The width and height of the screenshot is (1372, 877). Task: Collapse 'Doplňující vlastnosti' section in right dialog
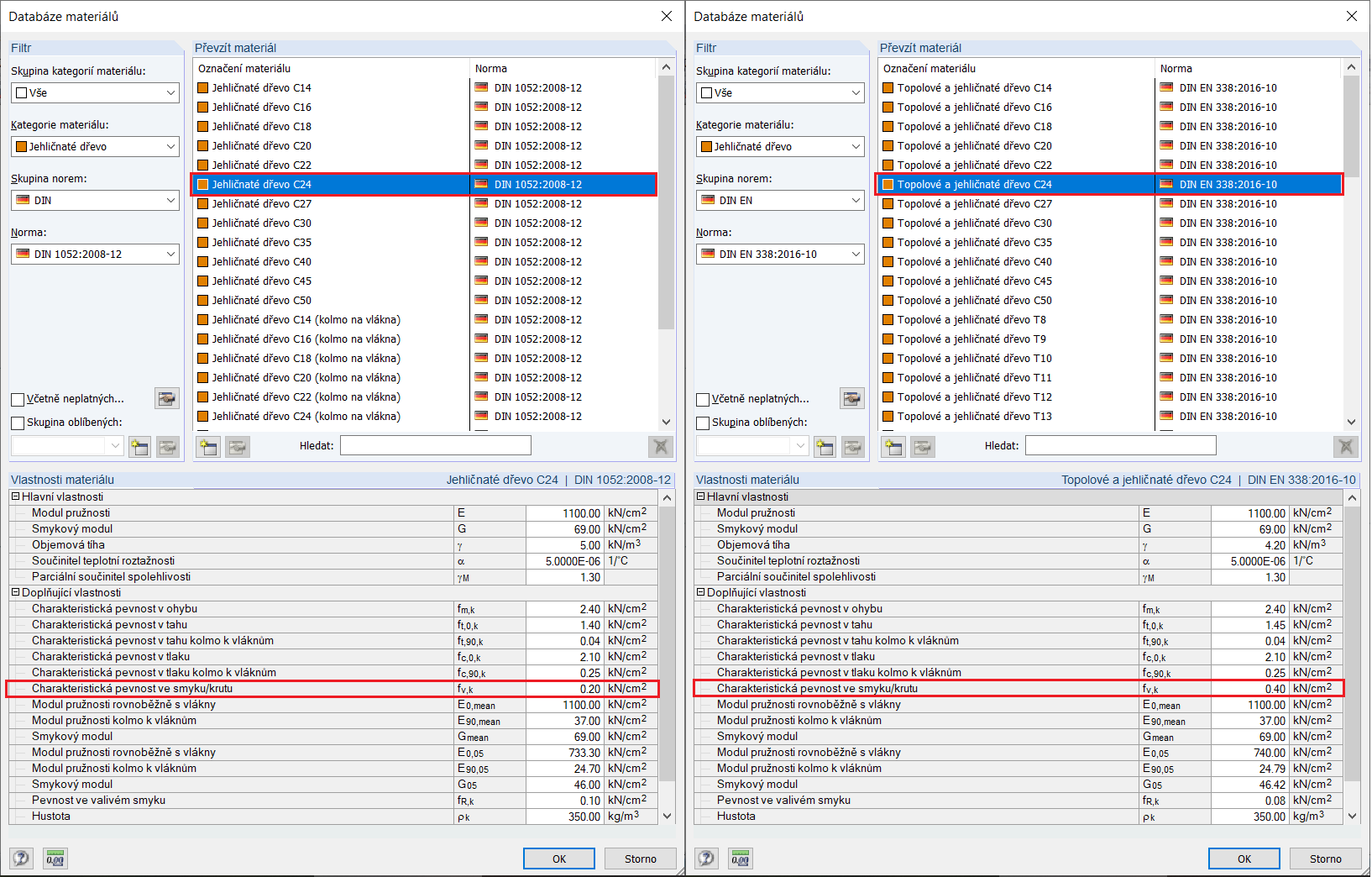[x=701, y=592]
